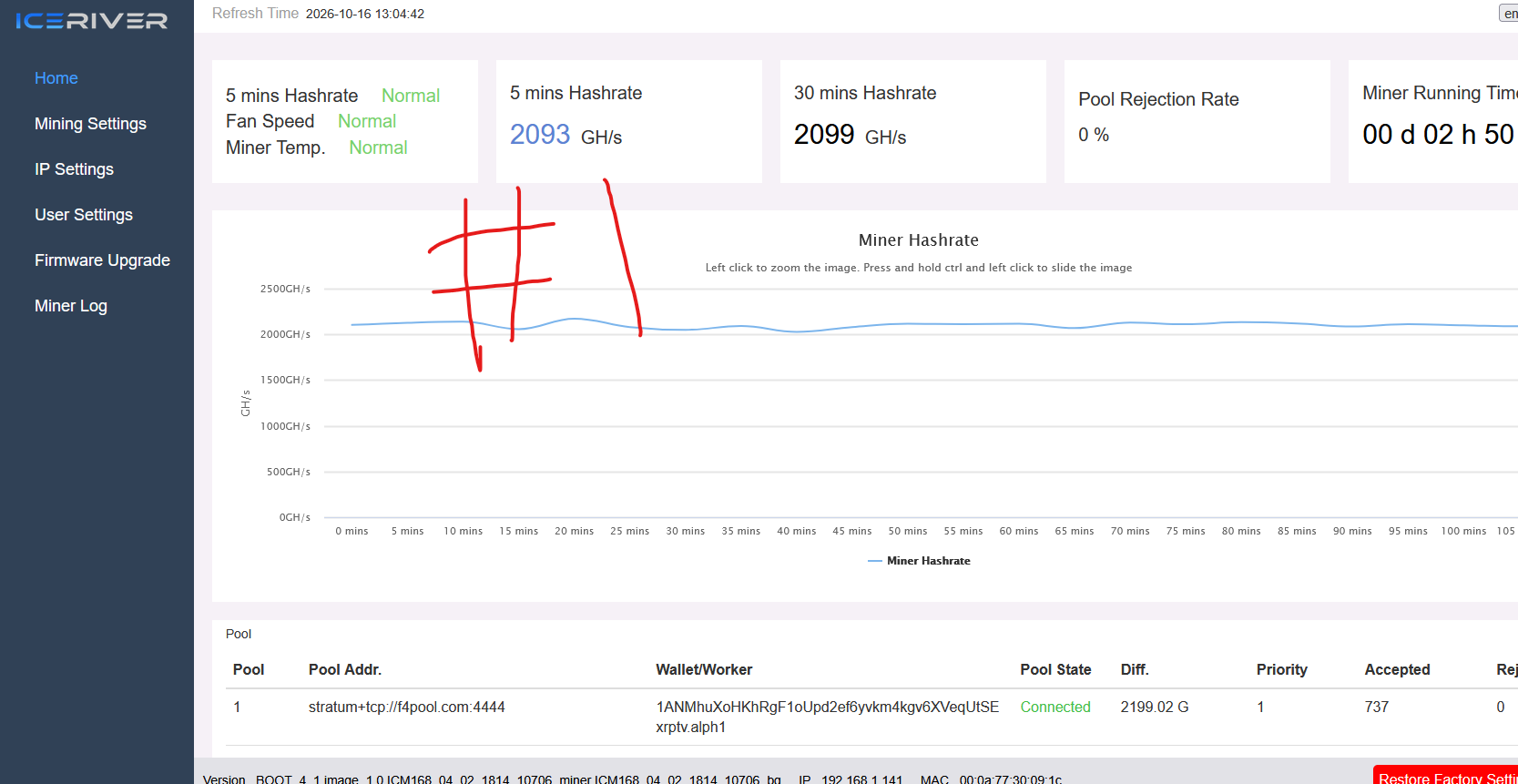
Task: Click the Accepted column header
Action: pos(1397,670)
